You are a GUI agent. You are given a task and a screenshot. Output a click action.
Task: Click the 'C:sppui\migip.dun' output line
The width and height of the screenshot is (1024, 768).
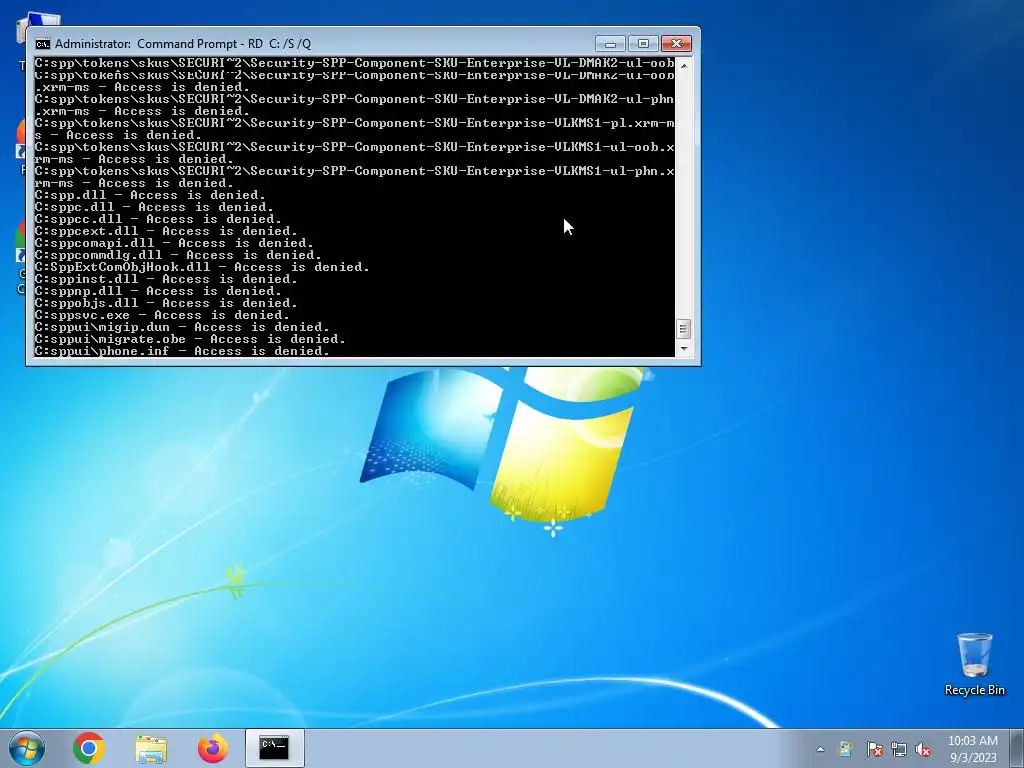[x=182, y=327]
